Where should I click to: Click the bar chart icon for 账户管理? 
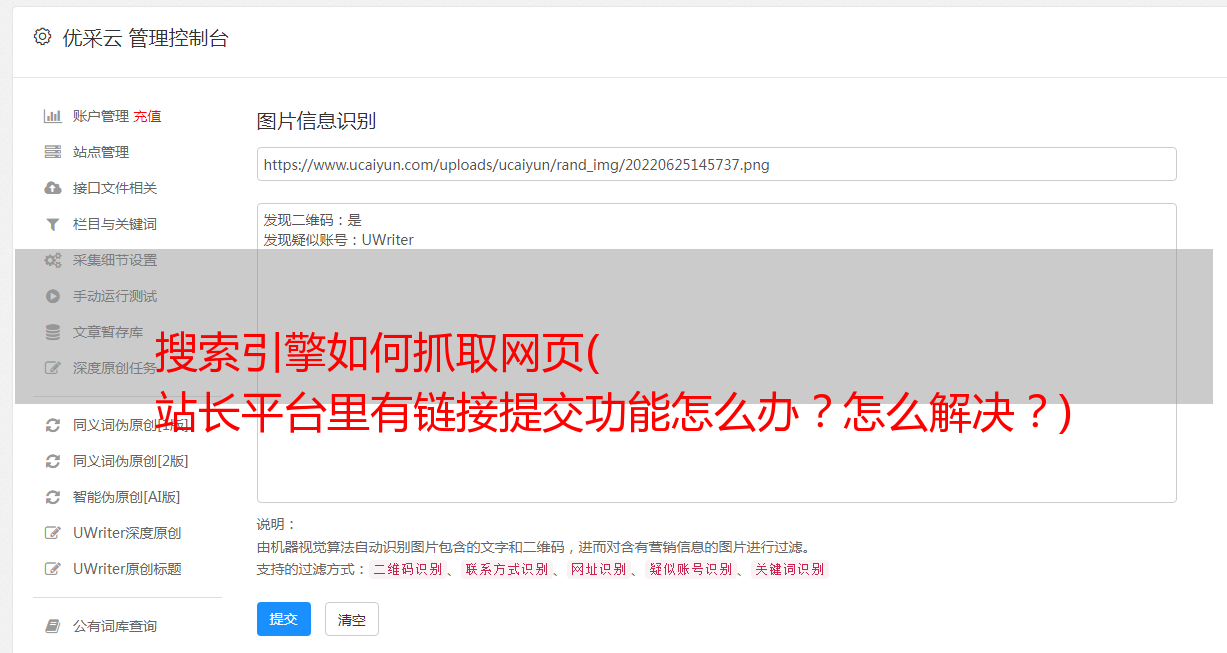(x=53, y=116)
